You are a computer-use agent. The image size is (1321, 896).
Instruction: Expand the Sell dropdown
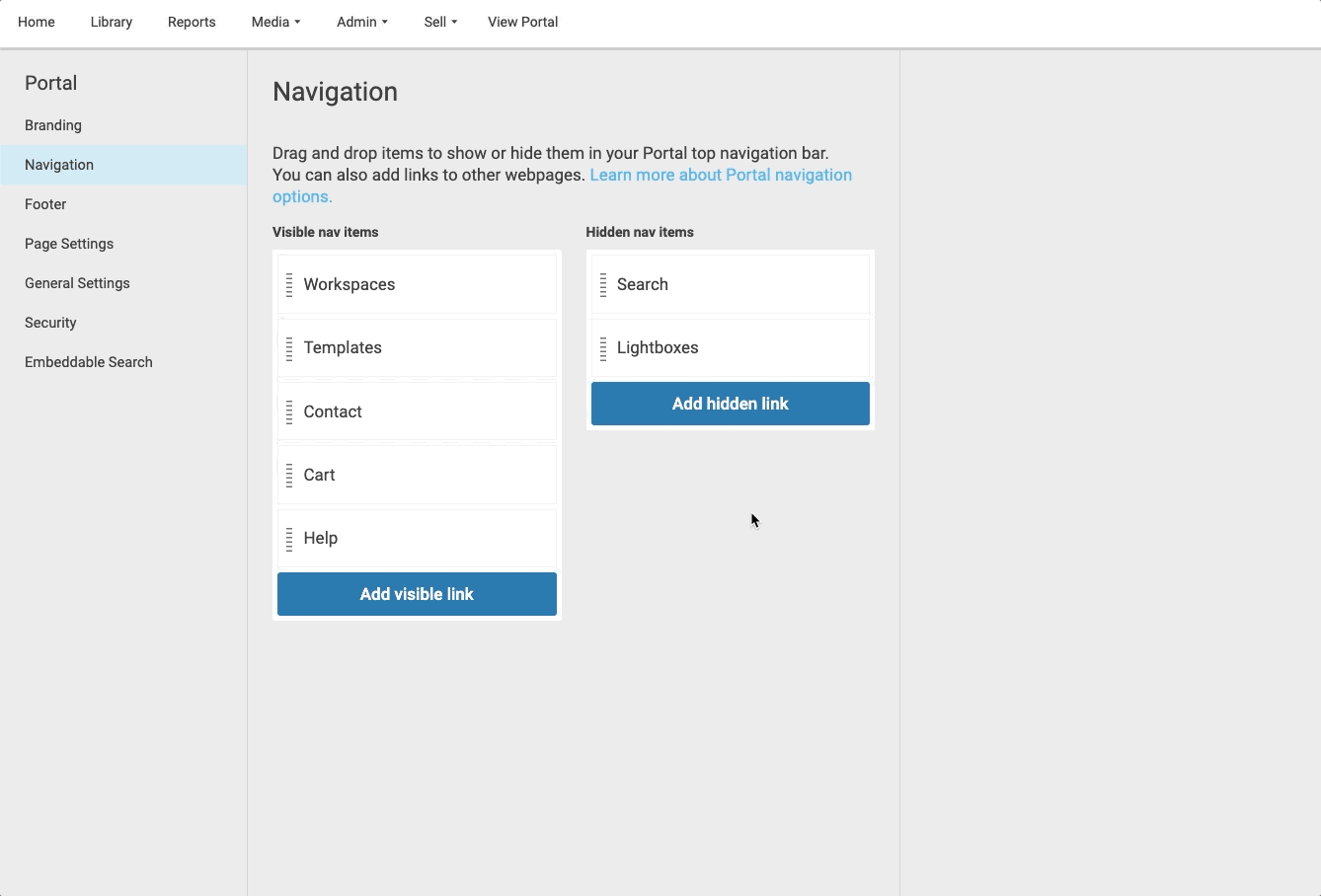[x=439, y=22]
